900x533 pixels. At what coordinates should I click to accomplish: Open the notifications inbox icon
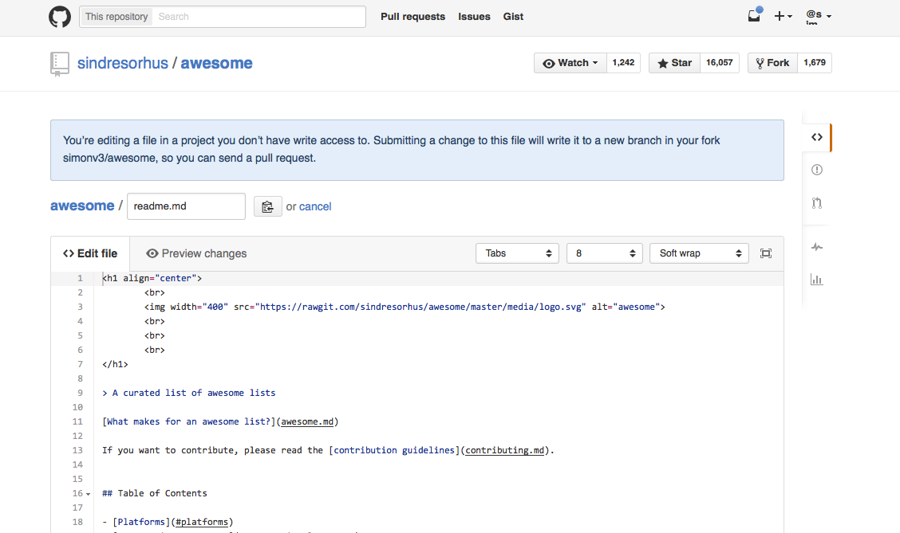click(x=754, y=15)
